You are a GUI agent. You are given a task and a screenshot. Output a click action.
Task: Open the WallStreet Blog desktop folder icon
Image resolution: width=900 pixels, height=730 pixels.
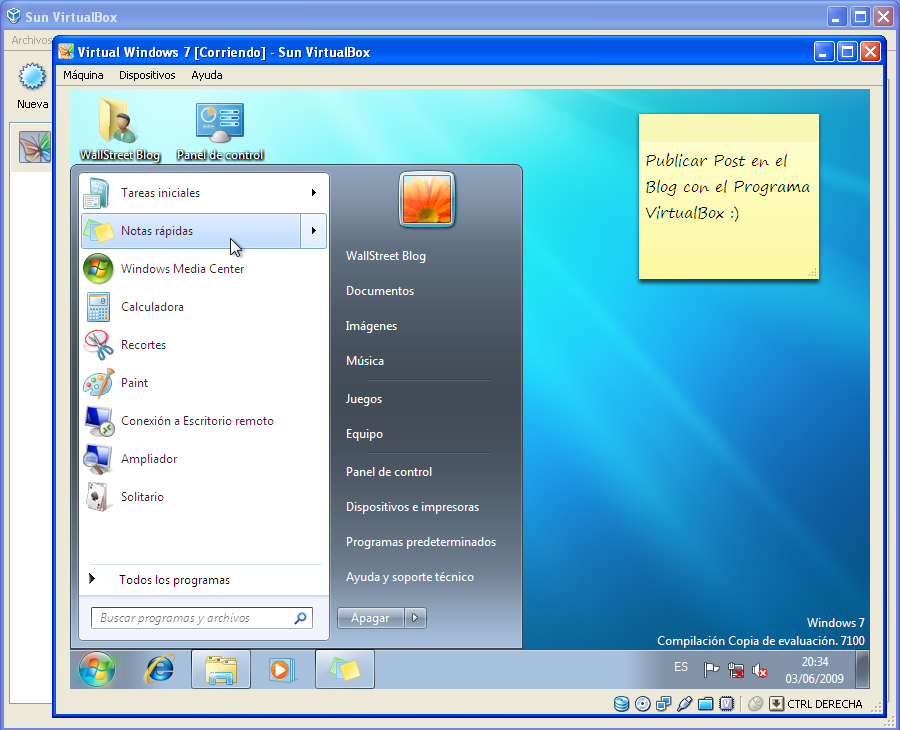(118, 121)
